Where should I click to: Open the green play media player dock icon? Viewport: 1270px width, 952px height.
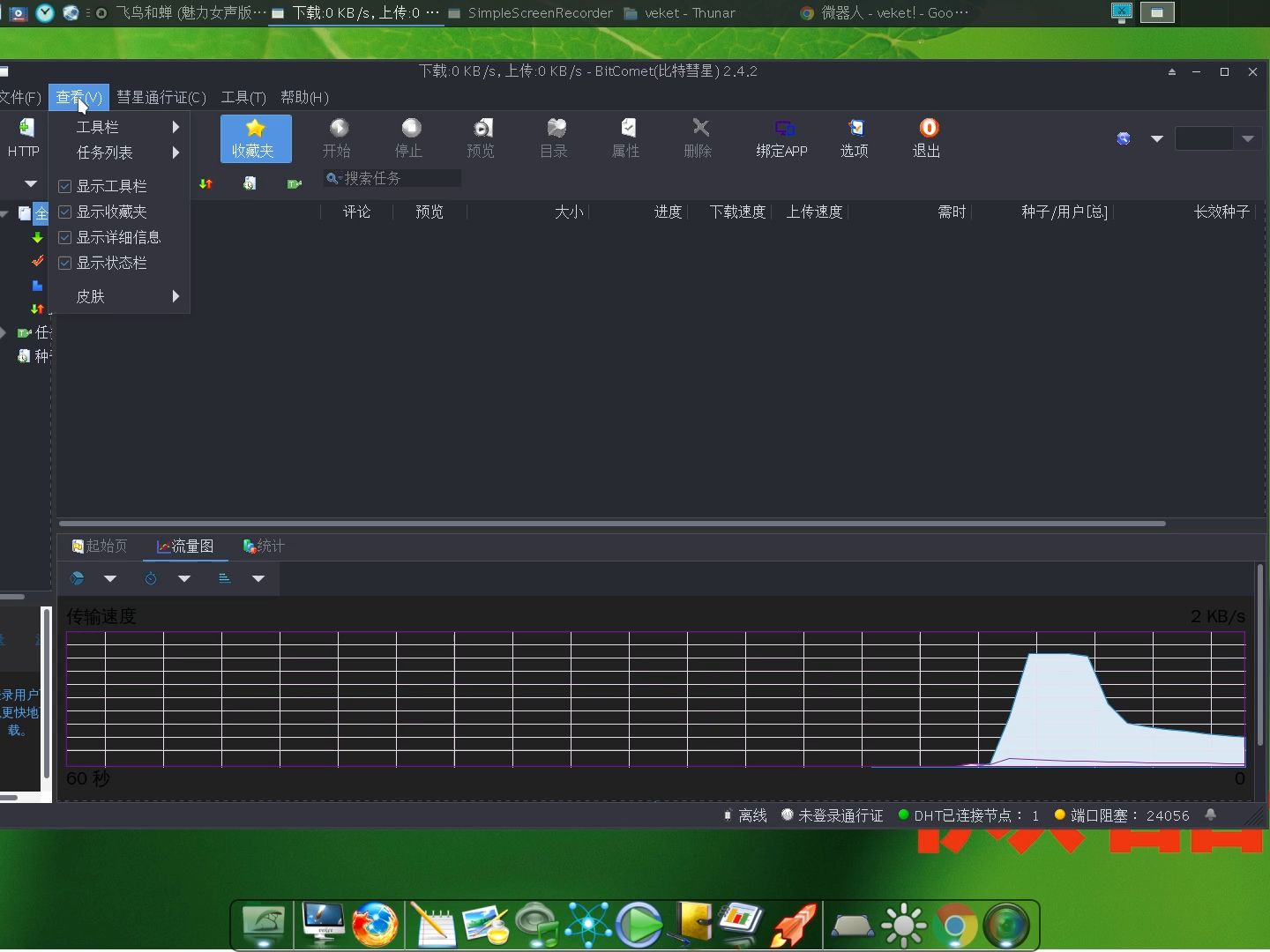point(639,926)
